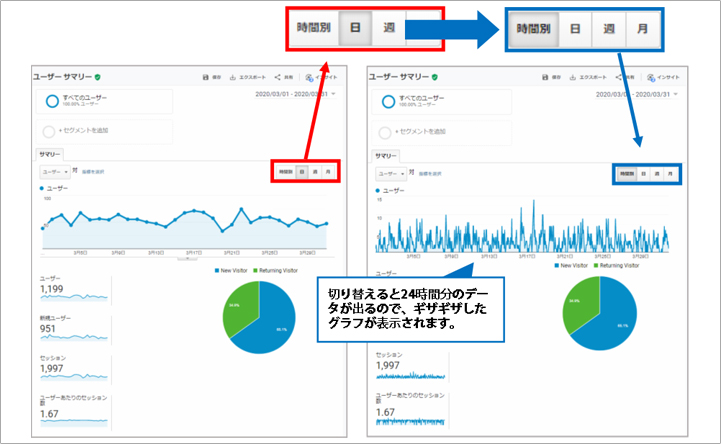
Task: Open date range dropdown in hourly-graph report
Action: 637,94
